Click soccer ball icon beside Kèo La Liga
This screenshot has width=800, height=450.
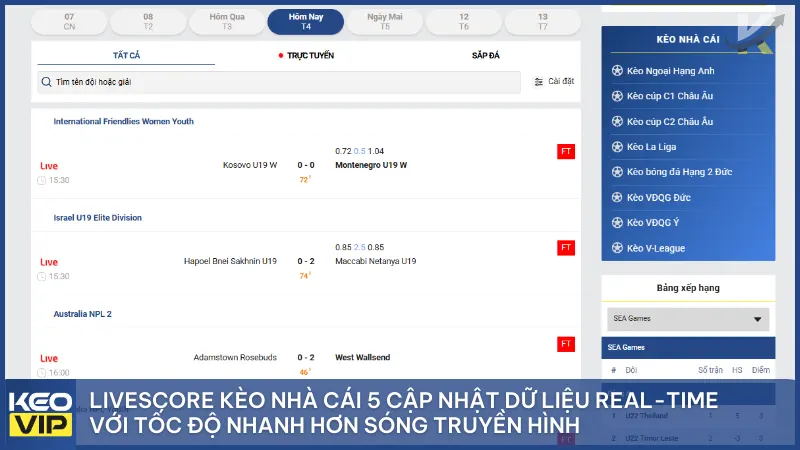(617, 147)
